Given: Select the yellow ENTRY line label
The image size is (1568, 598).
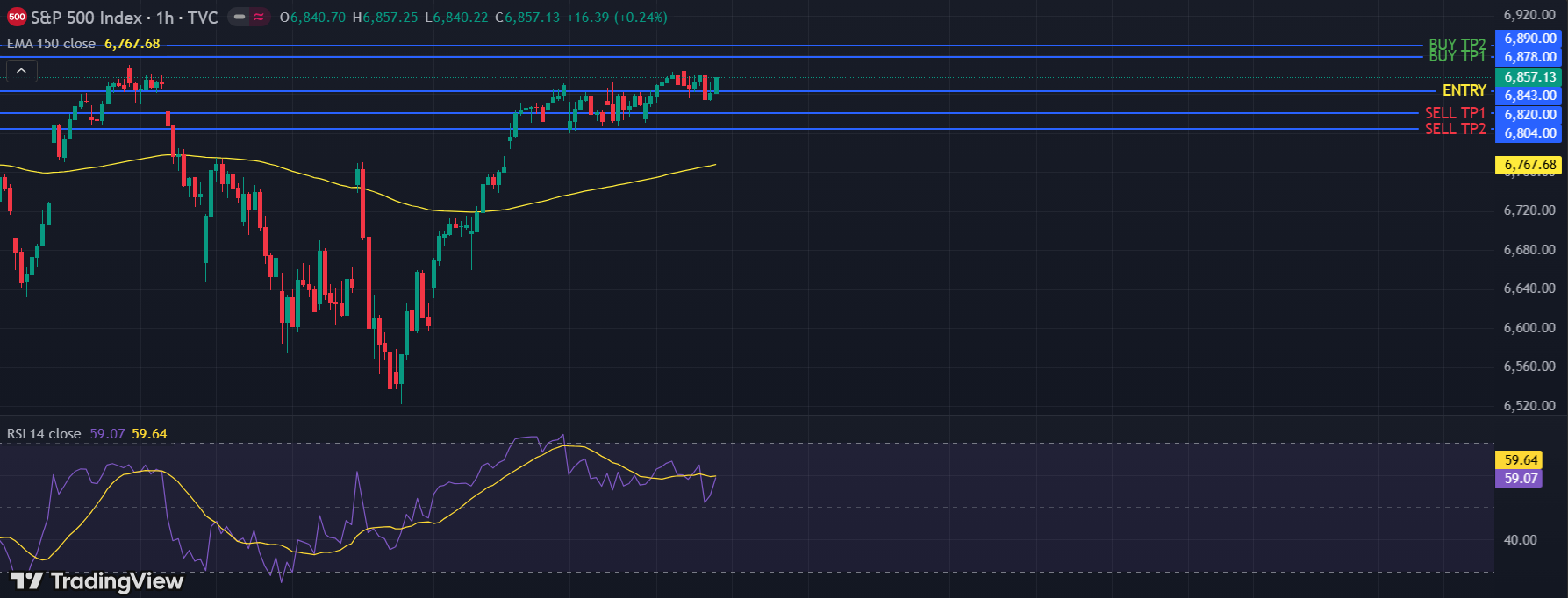Looking at the screenshot, I should point(1464,90).
